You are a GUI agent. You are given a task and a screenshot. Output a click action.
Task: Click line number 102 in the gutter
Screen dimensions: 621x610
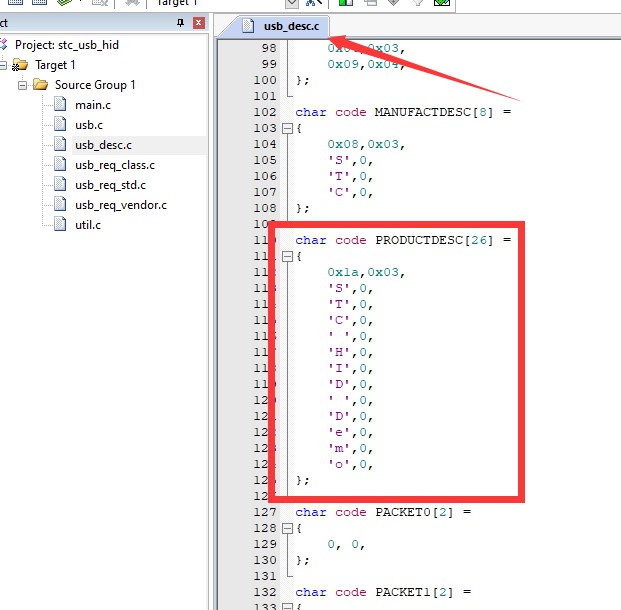click(265, 112)
